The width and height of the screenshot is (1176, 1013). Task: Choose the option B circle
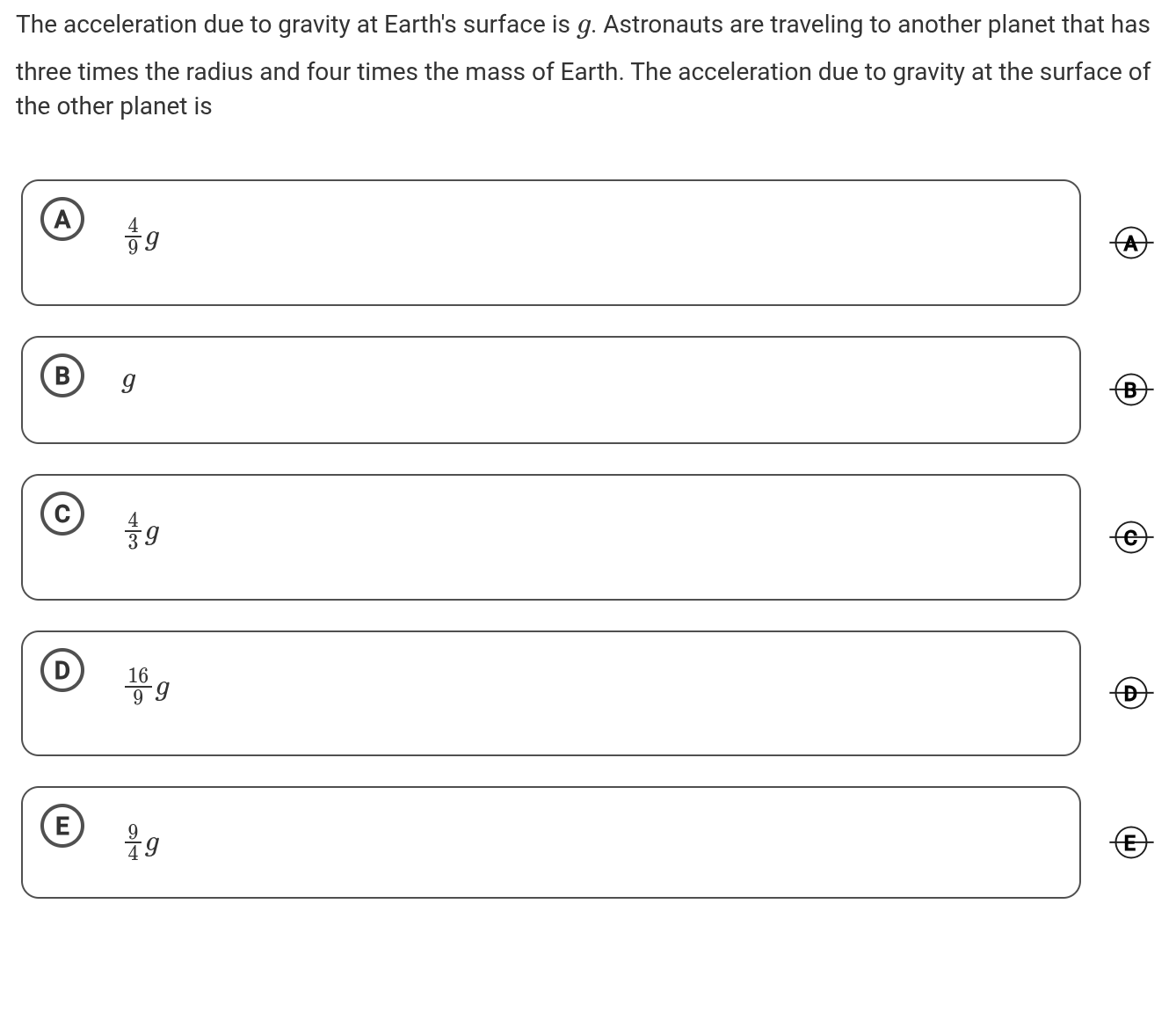(x=62, y=375)
